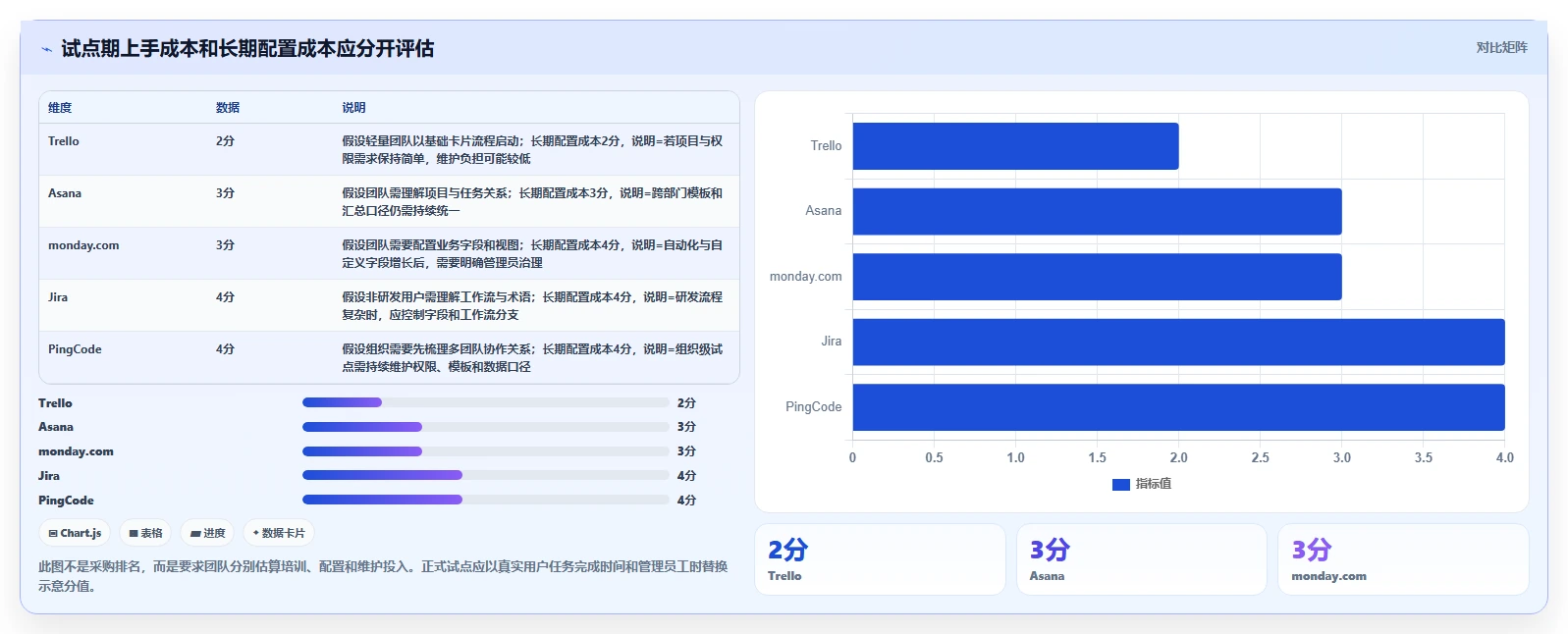Image resolution: width=1568 pixels, height=634 pixels.
Task: Click the monday.com description starting 假设团队需要配置
Action: click(532, 254)
